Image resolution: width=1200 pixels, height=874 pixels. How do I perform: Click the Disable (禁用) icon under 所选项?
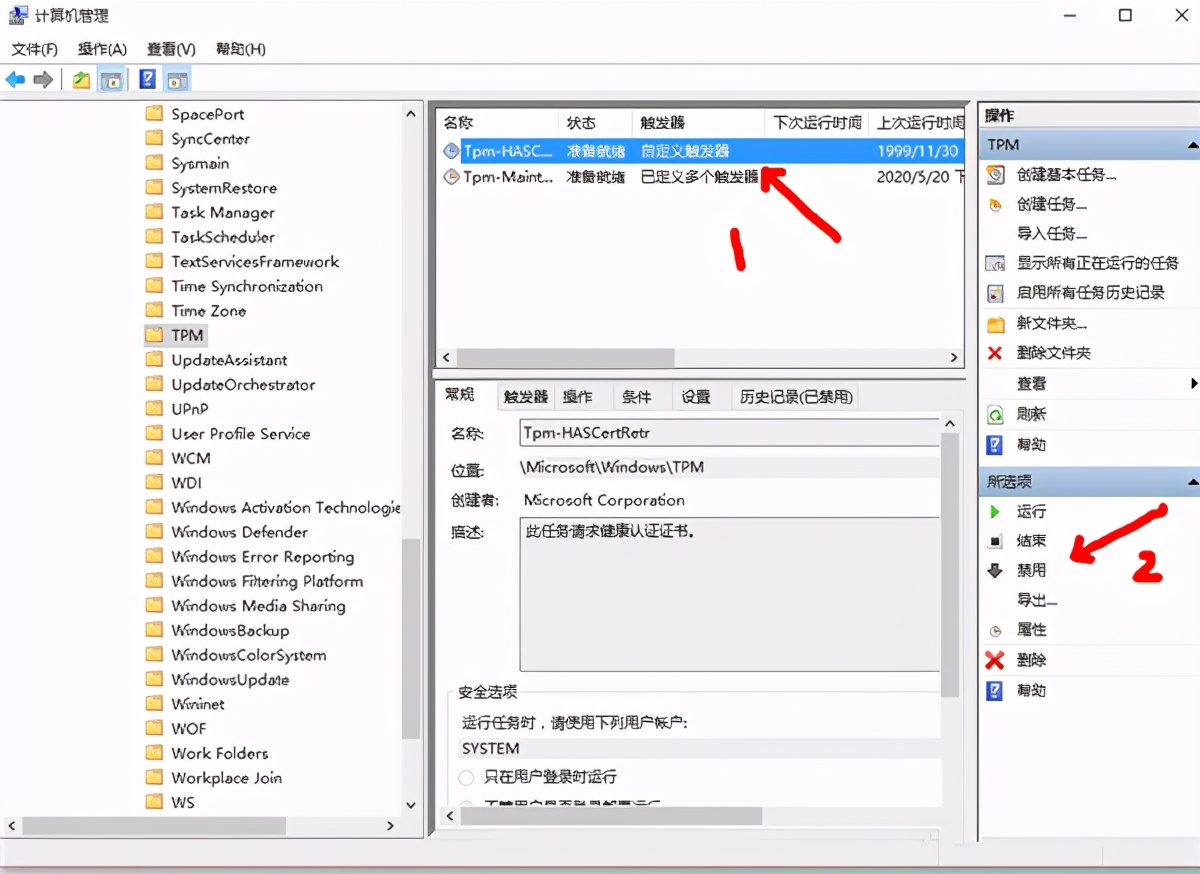pos(996,570)
